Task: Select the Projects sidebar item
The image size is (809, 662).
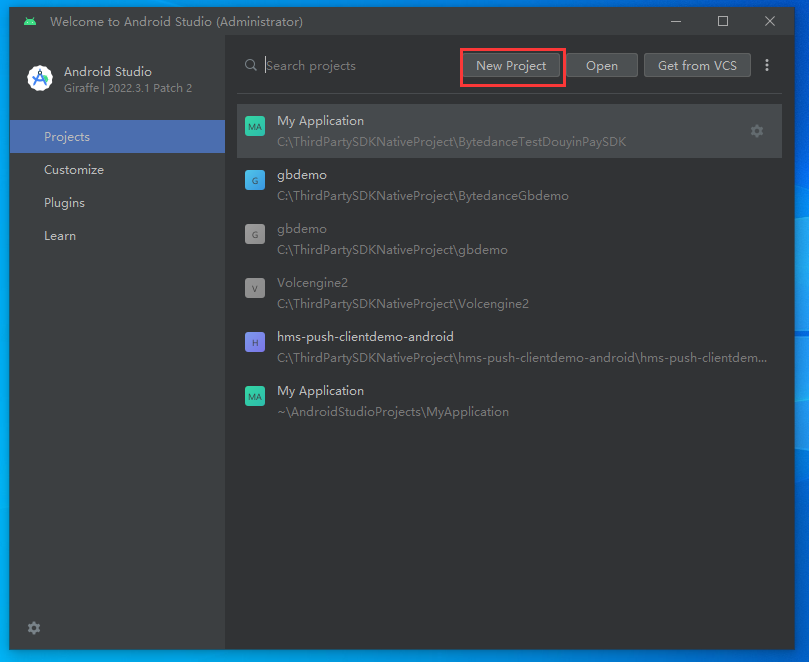Action: coord(66,136)
